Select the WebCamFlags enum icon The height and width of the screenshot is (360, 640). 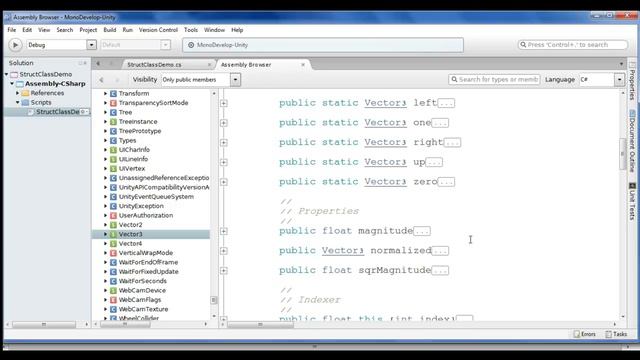tap(113, 300)
